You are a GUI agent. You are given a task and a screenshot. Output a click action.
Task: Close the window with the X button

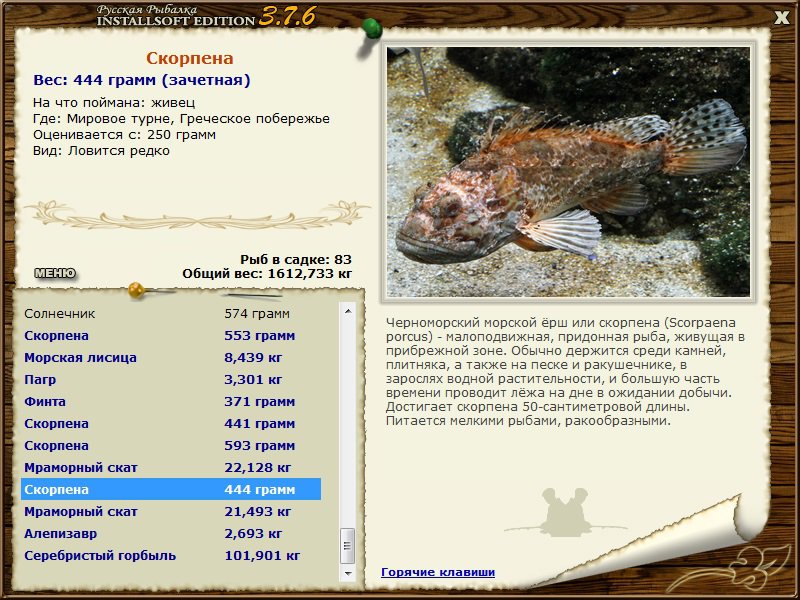click(782, 18)
